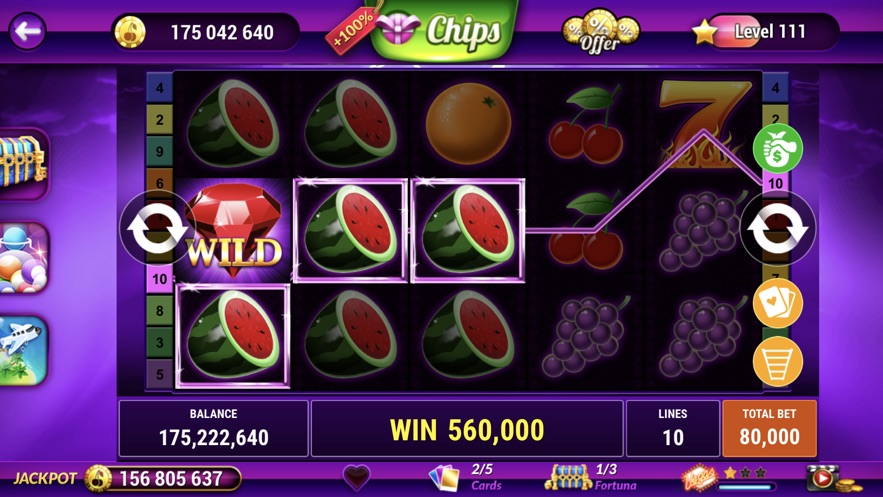Tap the right spin reels button
The image size is (883, 497).
(x=778, y=228)
